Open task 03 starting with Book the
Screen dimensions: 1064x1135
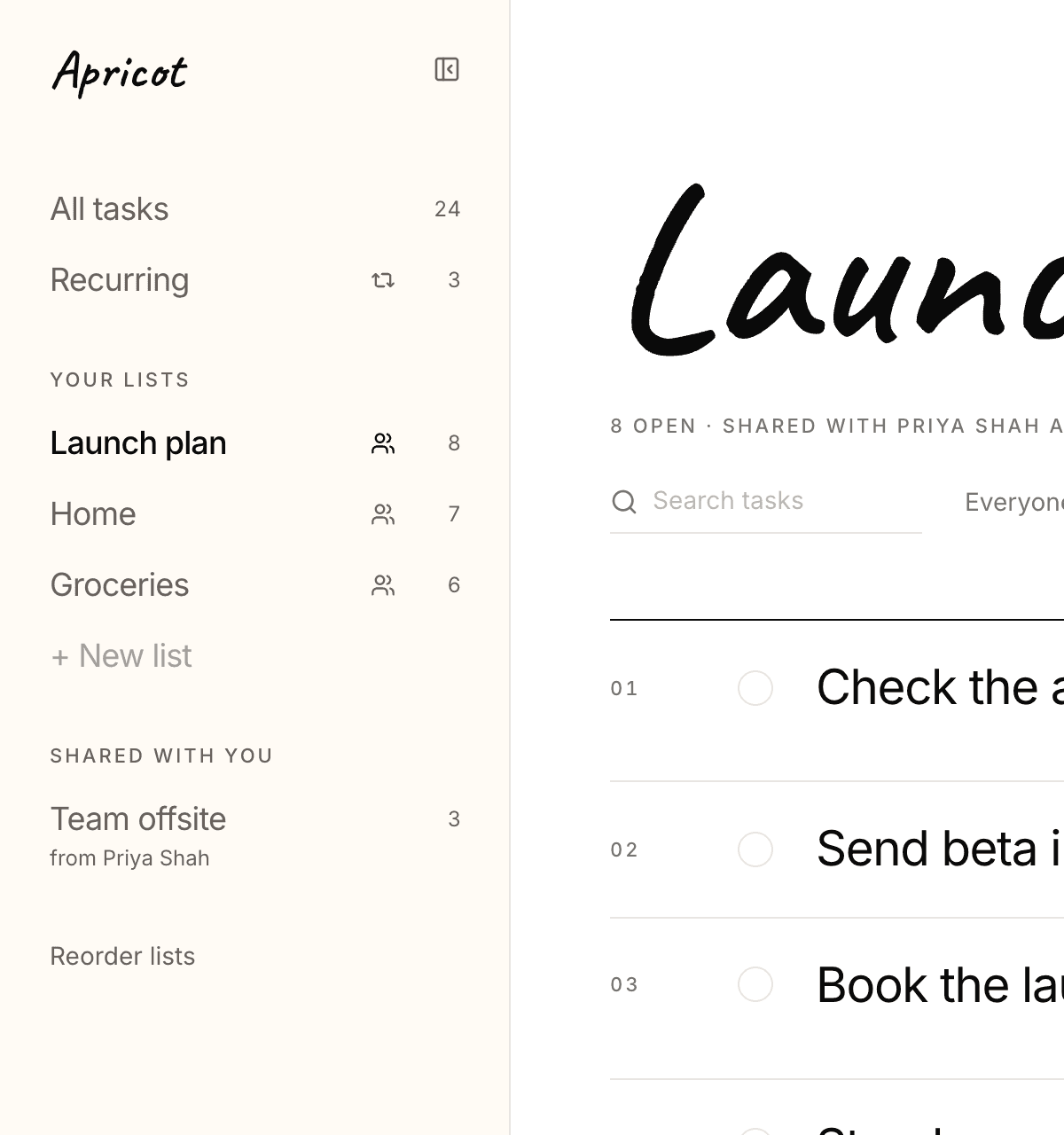[940, 984]
